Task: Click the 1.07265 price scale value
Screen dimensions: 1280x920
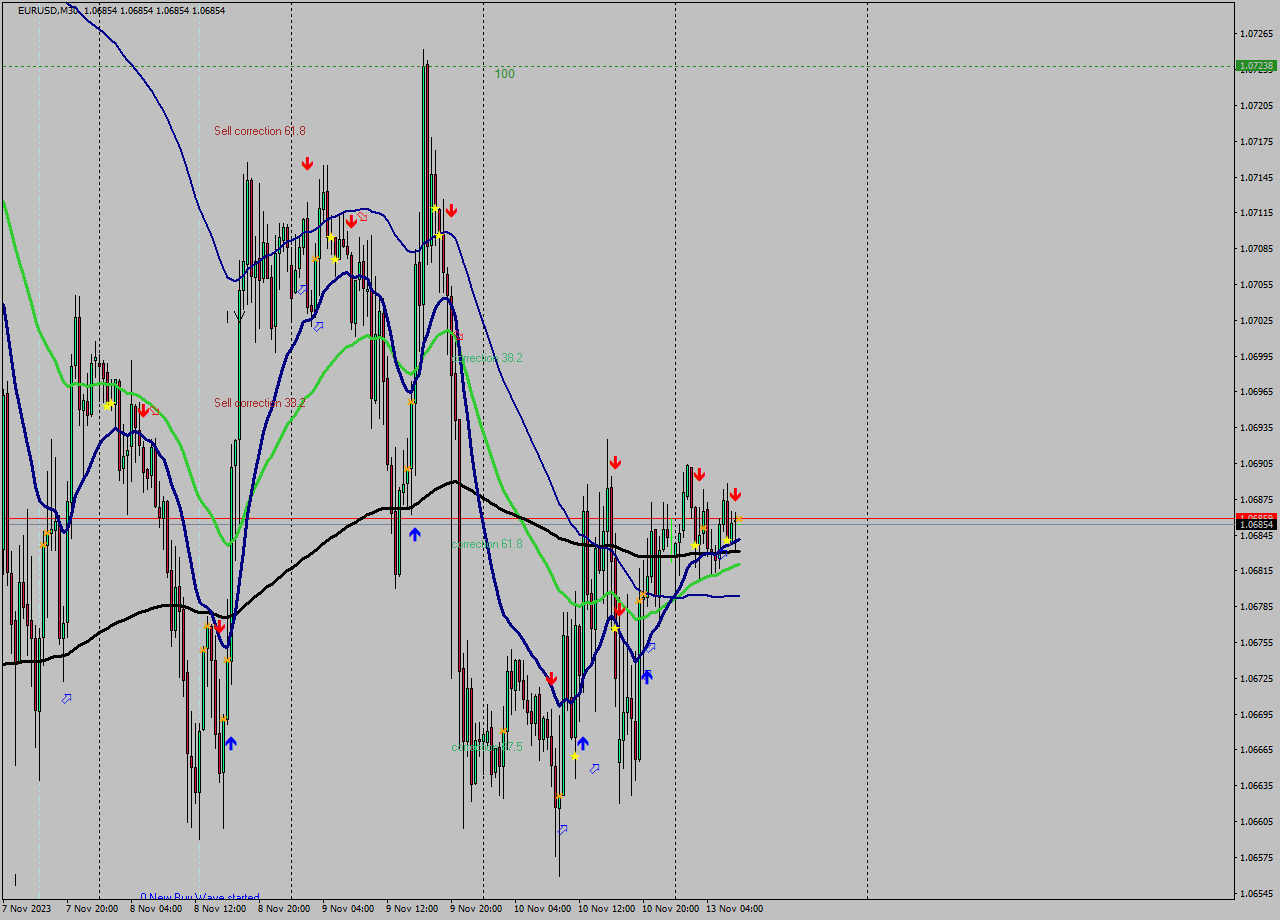Action: click(x=1257, y=34)
